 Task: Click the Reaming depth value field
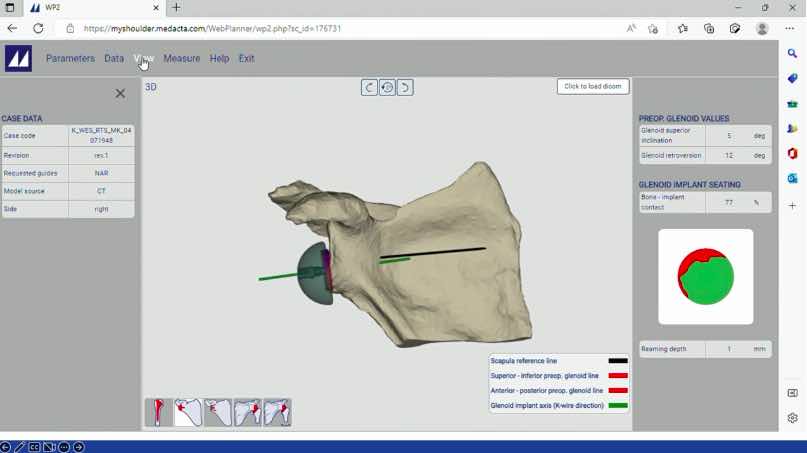point(729,349)
